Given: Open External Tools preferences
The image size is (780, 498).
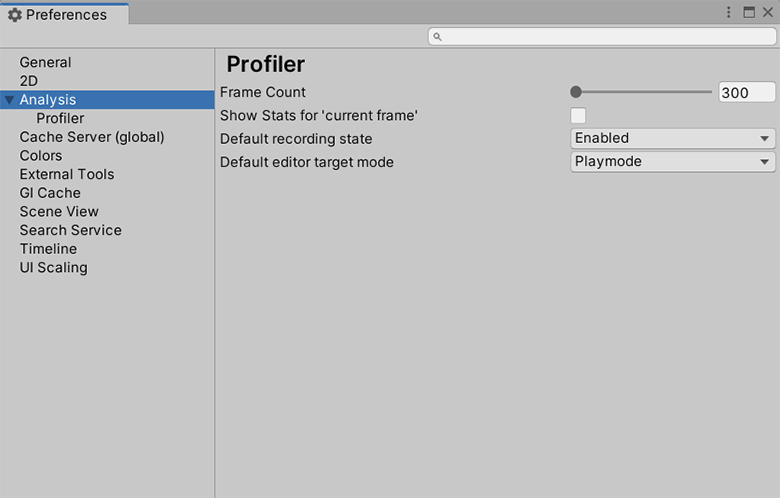Looking at the screenshot, I should [x=66, y=174].
